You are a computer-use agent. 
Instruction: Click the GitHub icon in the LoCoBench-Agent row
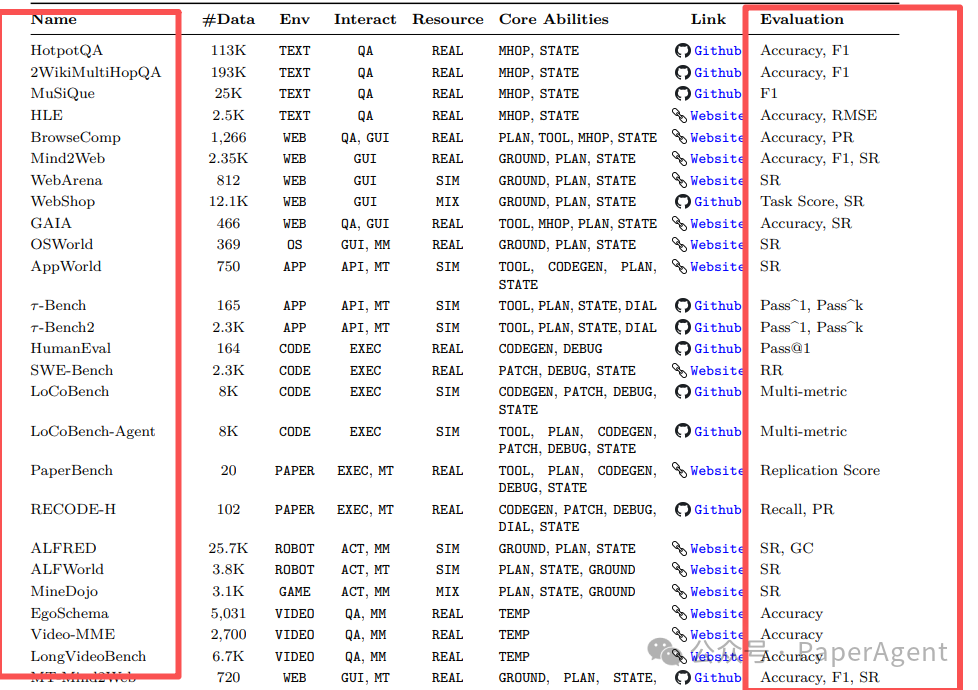(x=683, y=431)
